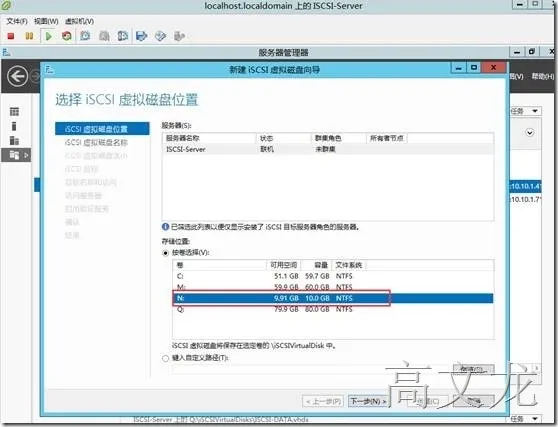
Task: Select the C: volume row
Action: coord(333,276)
